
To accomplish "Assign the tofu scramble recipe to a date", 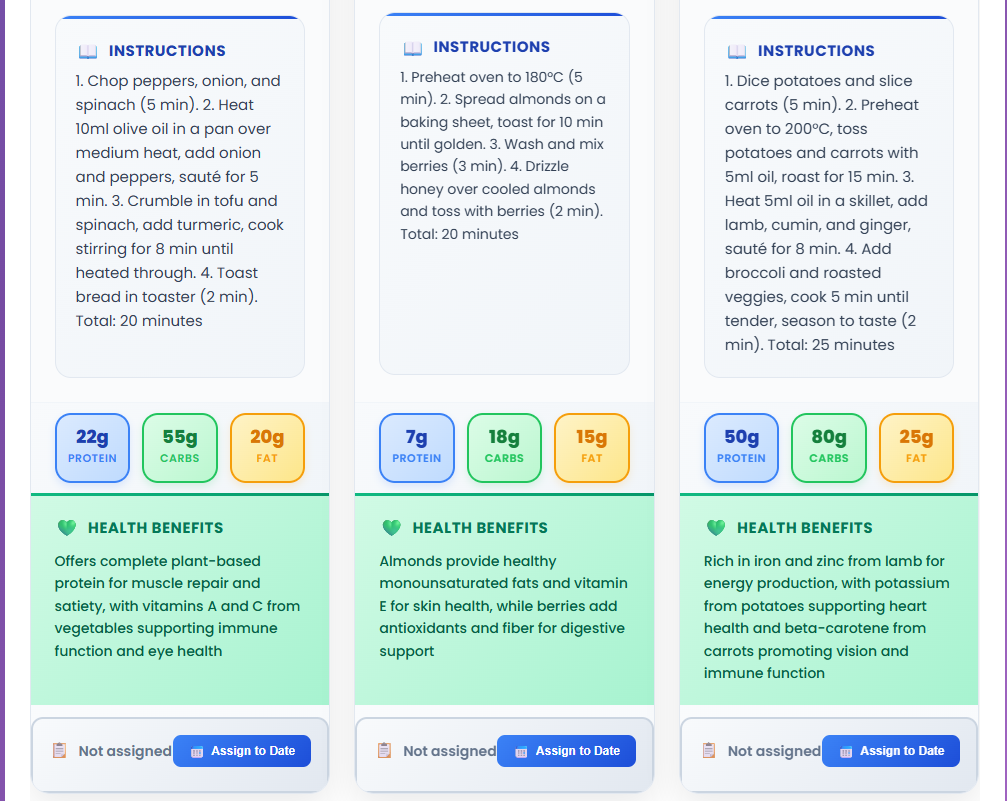I will coord(241,750).
